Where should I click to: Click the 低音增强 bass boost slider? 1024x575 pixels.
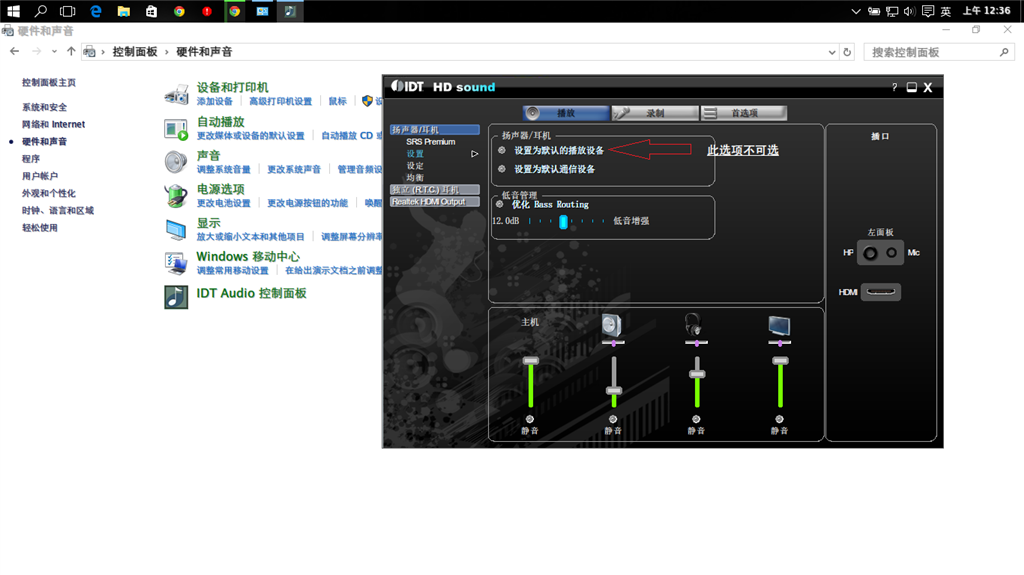(x=566, y=222)
